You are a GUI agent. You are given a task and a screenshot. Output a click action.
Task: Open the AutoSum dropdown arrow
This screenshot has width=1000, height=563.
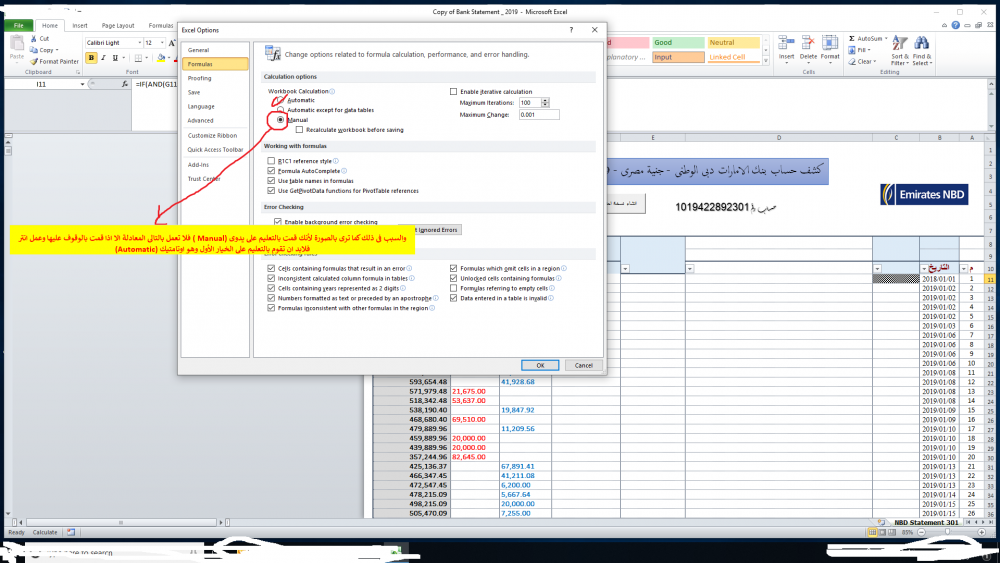point(886,38)
